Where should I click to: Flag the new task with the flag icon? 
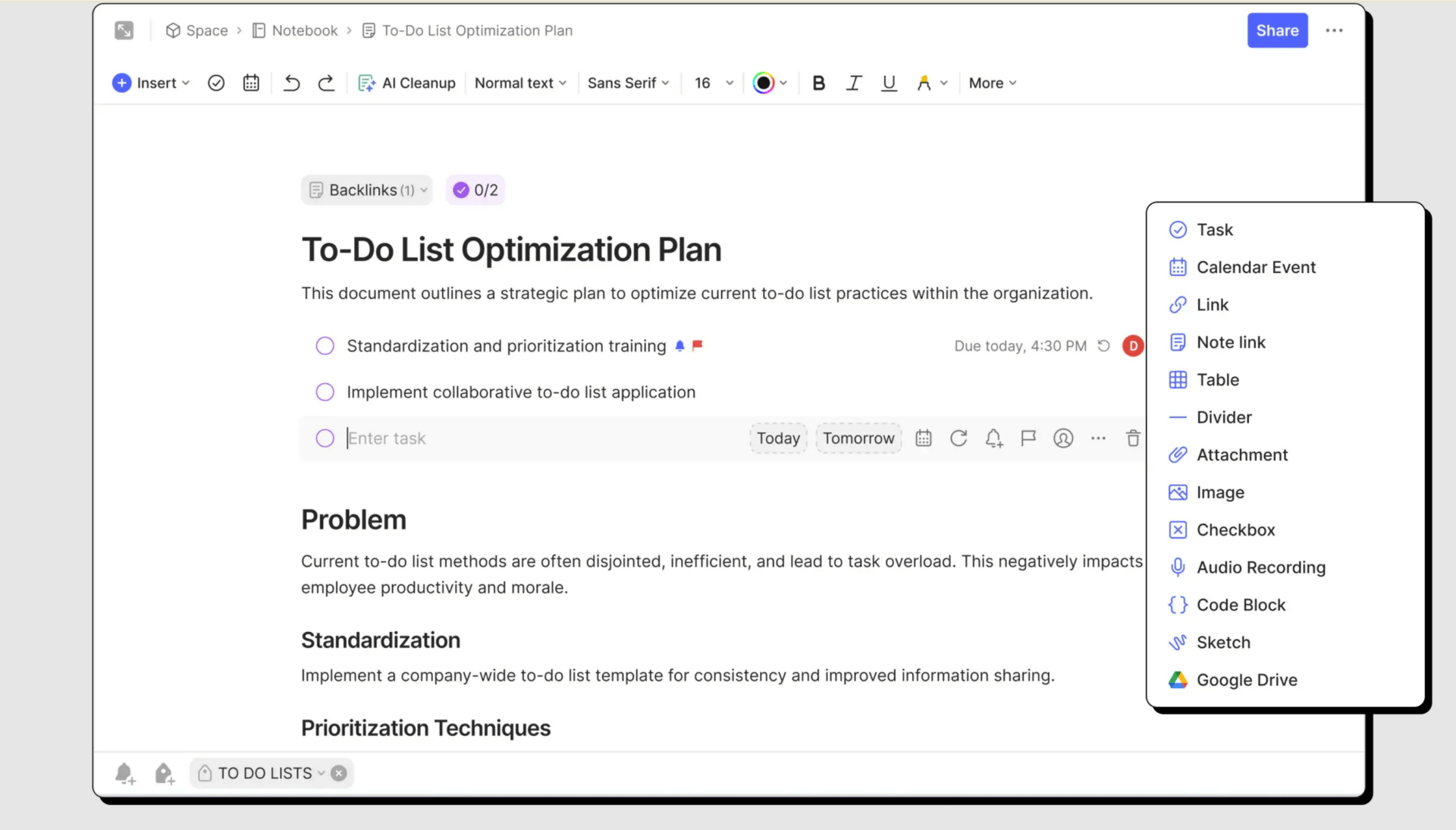tap(1028, 439)
